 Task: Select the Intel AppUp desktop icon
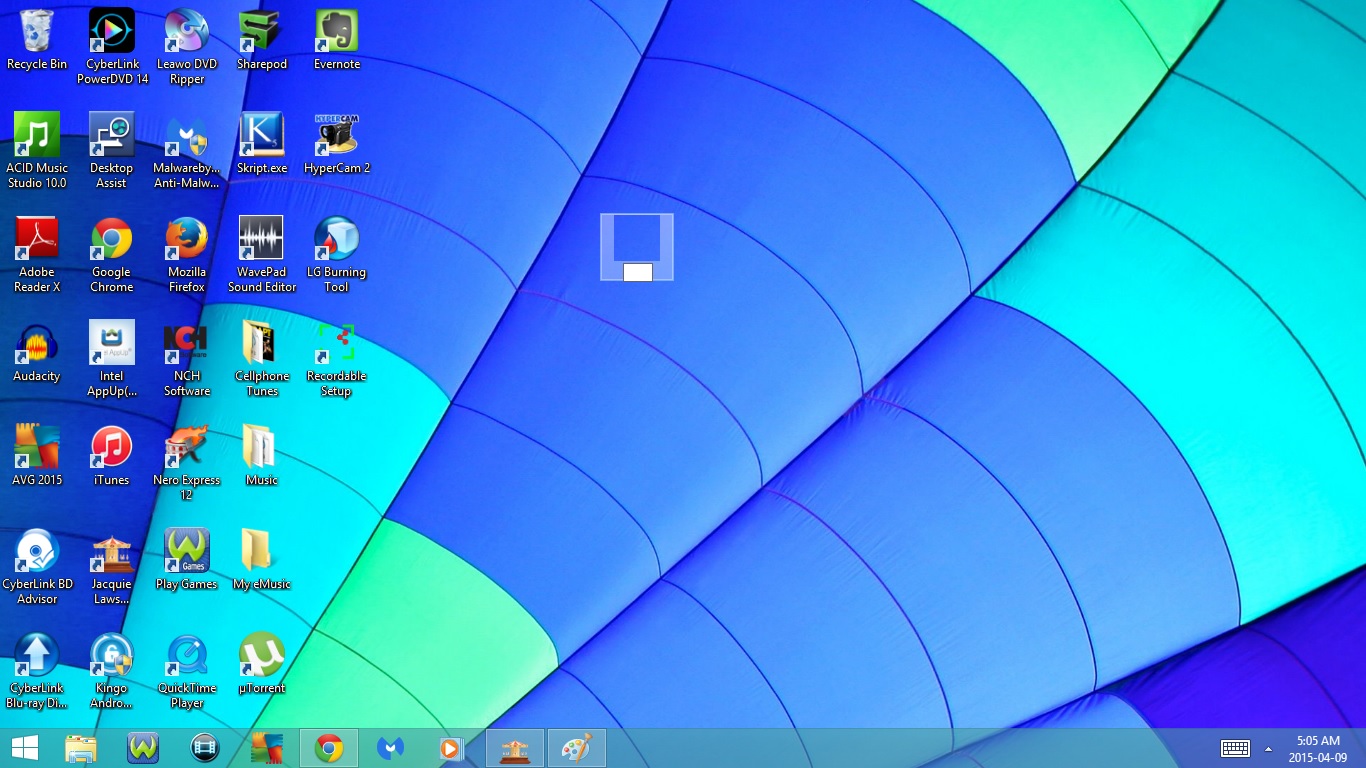(112, 359)
